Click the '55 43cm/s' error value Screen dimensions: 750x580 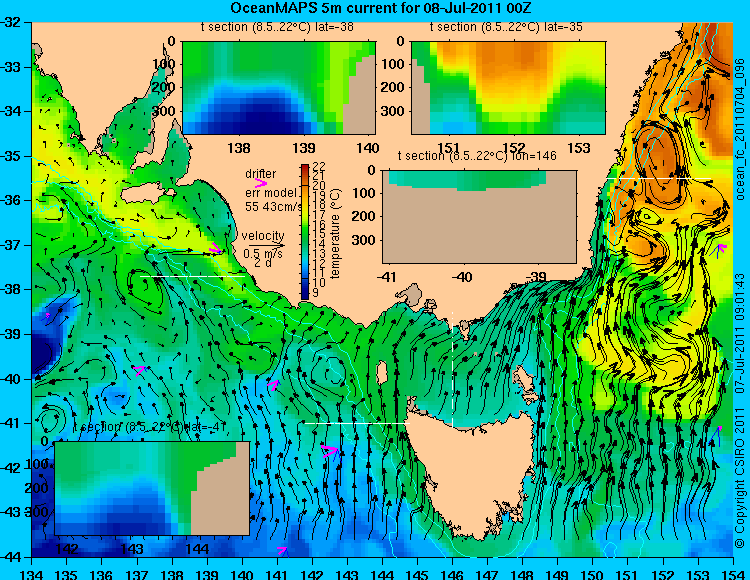click(274, 207)
